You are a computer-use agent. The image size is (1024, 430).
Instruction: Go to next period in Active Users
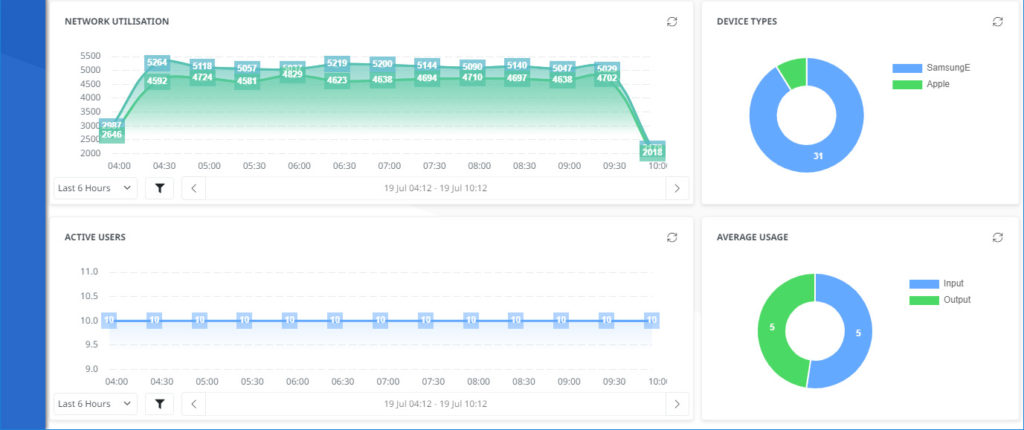coord(677,403)
